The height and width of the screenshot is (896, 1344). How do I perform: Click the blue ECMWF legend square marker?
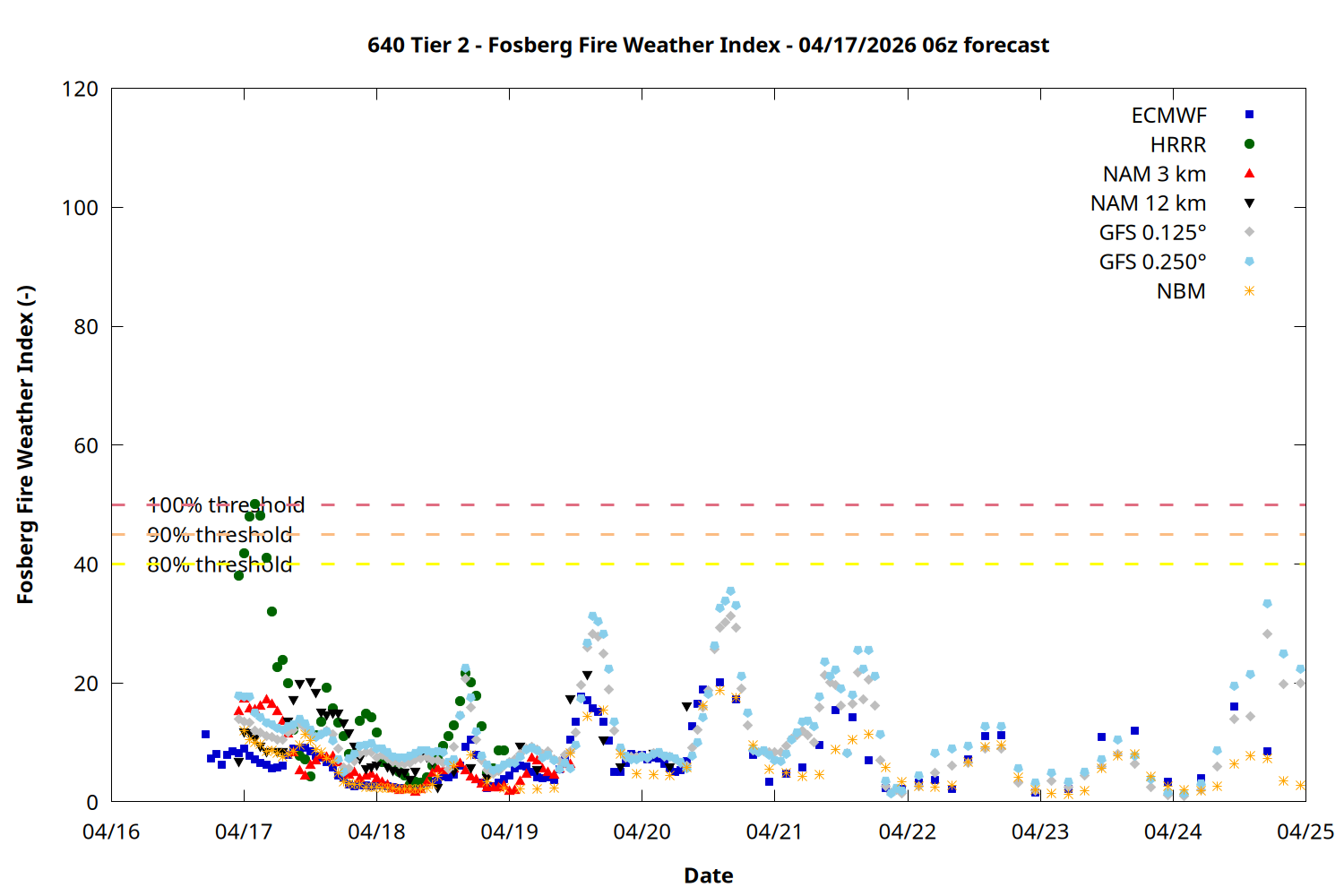pos(1249,115)
